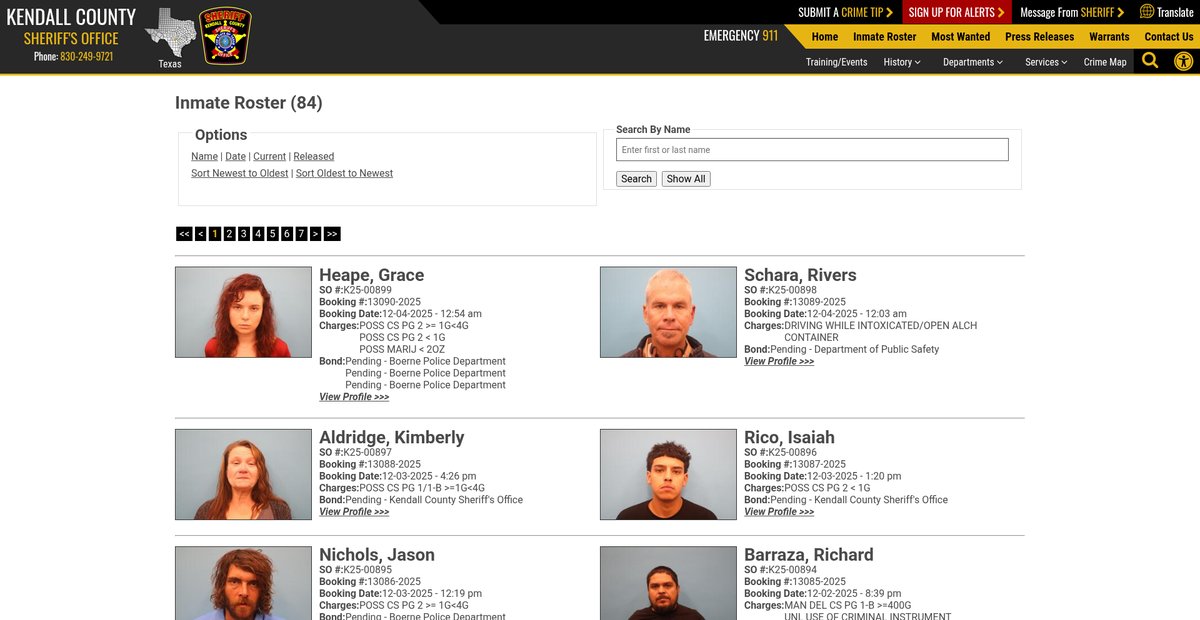Jump to last page with >> button

[332, 234]
